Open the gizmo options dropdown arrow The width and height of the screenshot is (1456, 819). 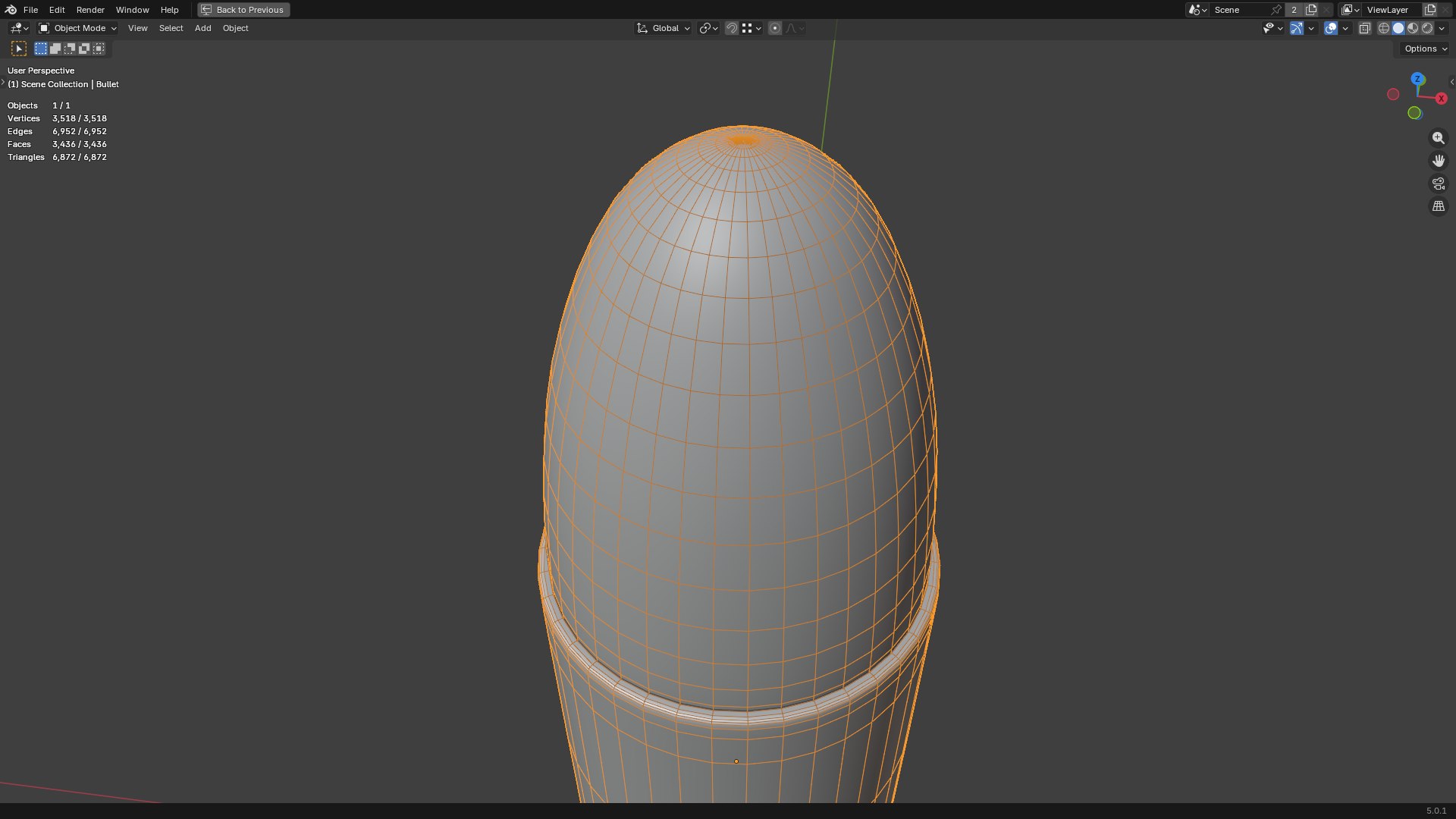coord(1311,28)
